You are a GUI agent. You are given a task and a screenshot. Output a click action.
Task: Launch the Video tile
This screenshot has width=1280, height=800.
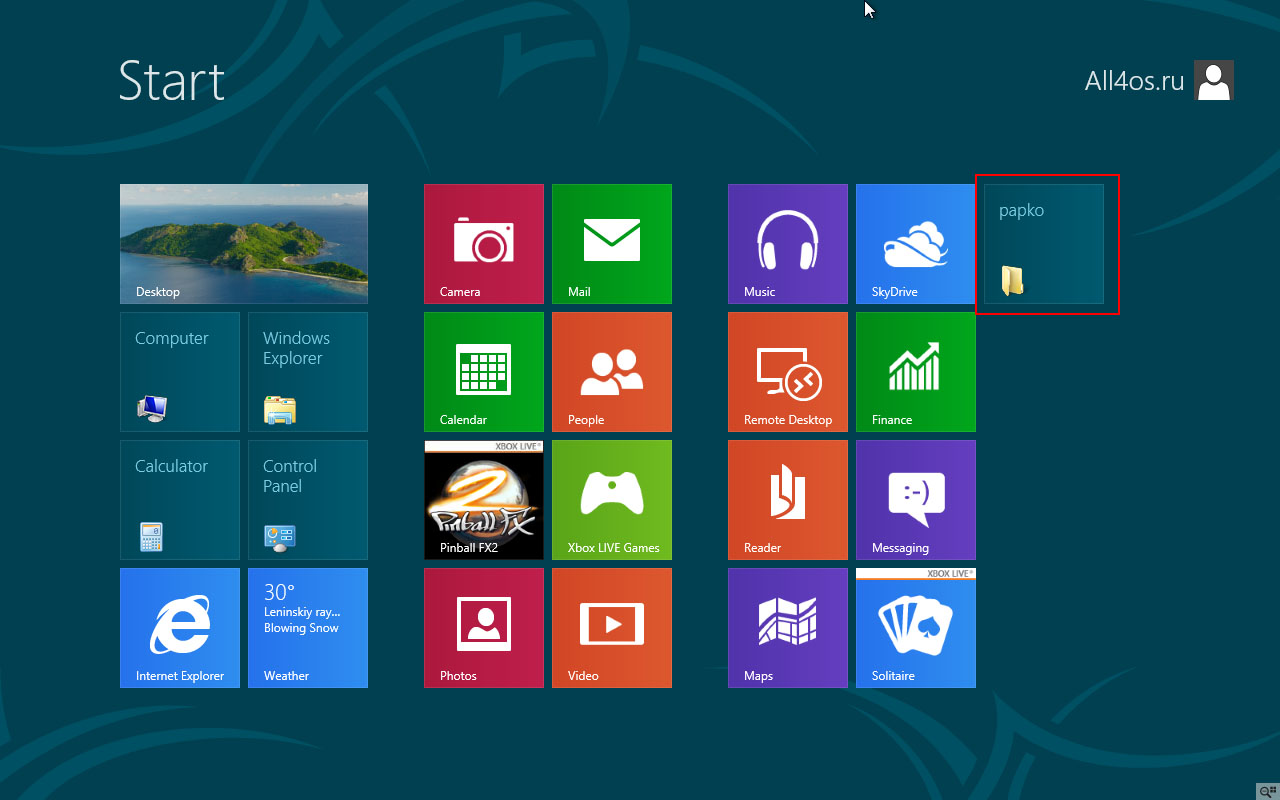click(612, 628)
